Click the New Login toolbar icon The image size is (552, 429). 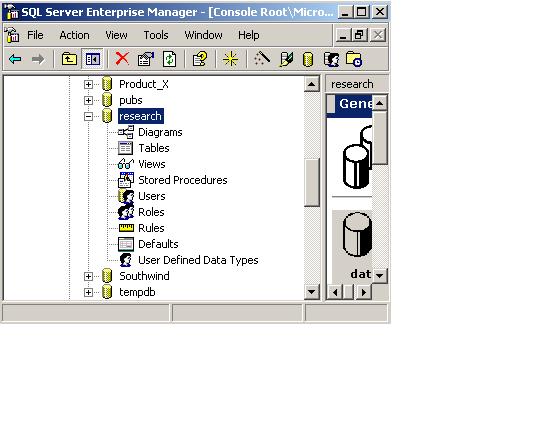331,59
